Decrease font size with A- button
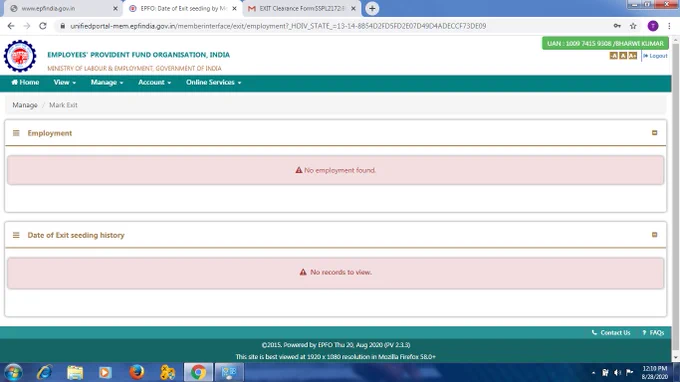The width and height of the screenshot is (680, 382). 613,56
